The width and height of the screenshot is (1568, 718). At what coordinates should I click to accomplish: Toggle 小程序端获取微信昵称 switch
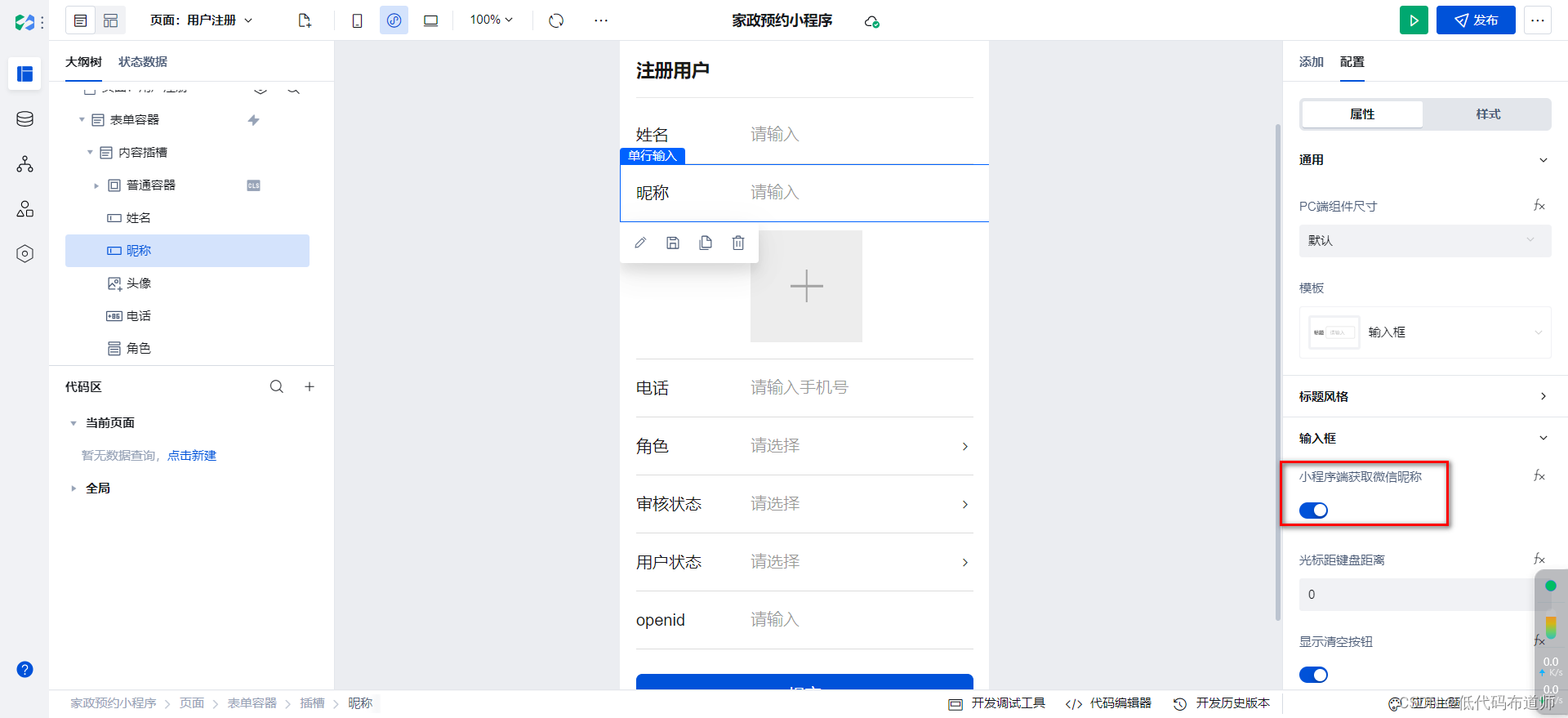pos(1313,511)
